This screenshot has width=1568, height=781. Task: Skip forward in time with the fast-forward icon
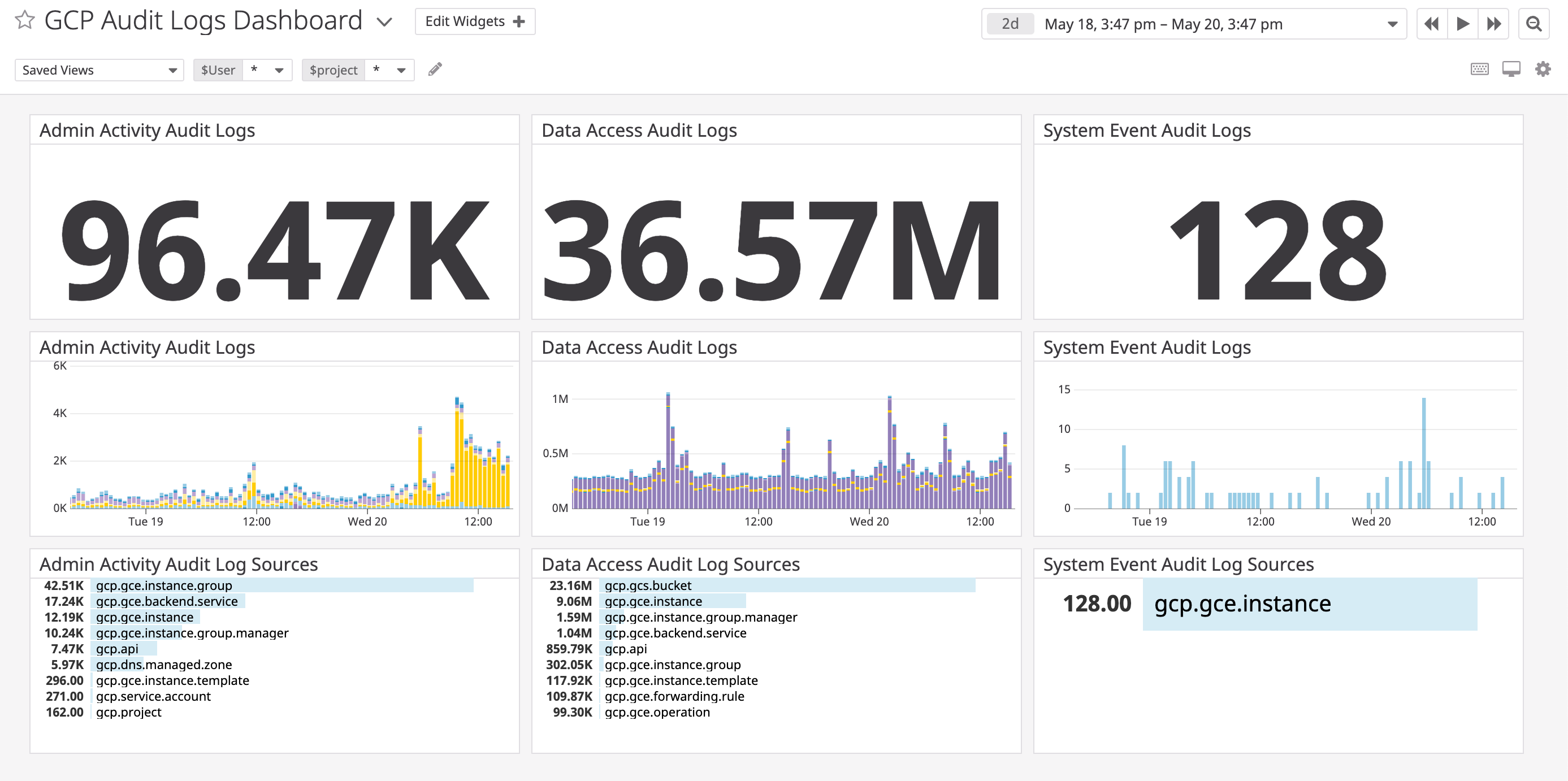click(x=1494, y=23)
